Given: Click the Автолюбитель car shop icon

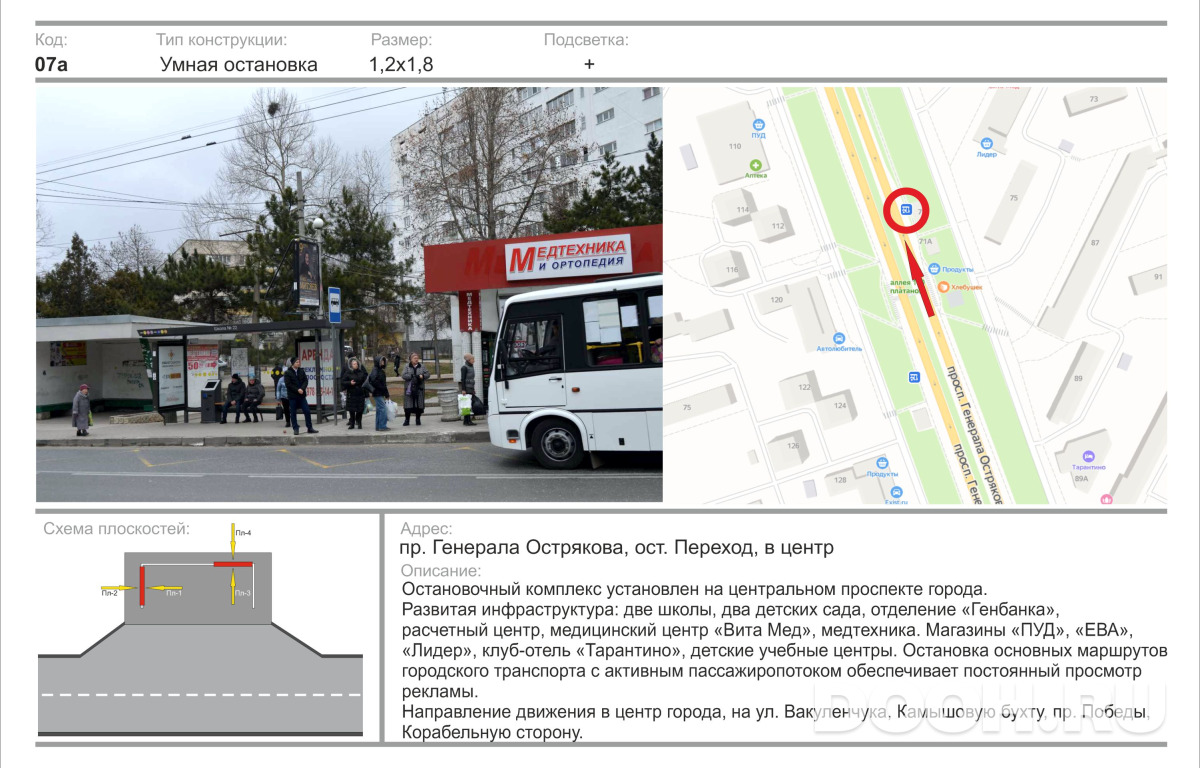Looking at the screenshot, I should (x=838, y=338).
